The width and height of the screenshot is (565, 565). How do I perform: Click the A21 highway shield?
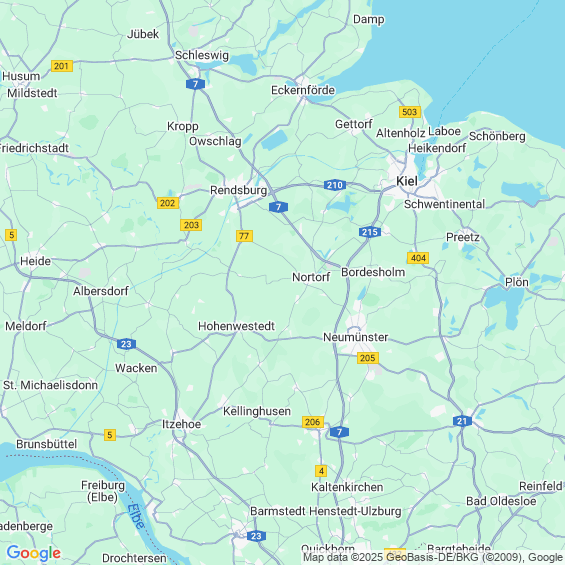tap(462, 421)
